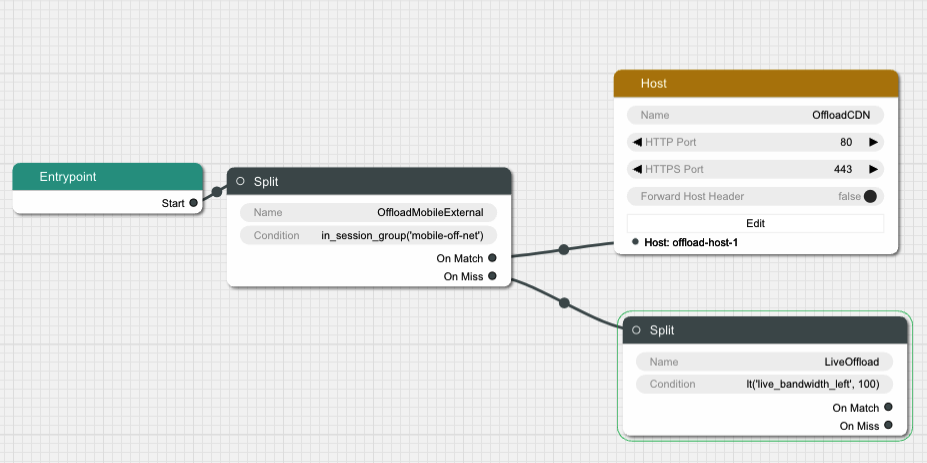Increase the HTTP Port value
This screenshot has width=927, height=463.
click(x=873, y=142)
